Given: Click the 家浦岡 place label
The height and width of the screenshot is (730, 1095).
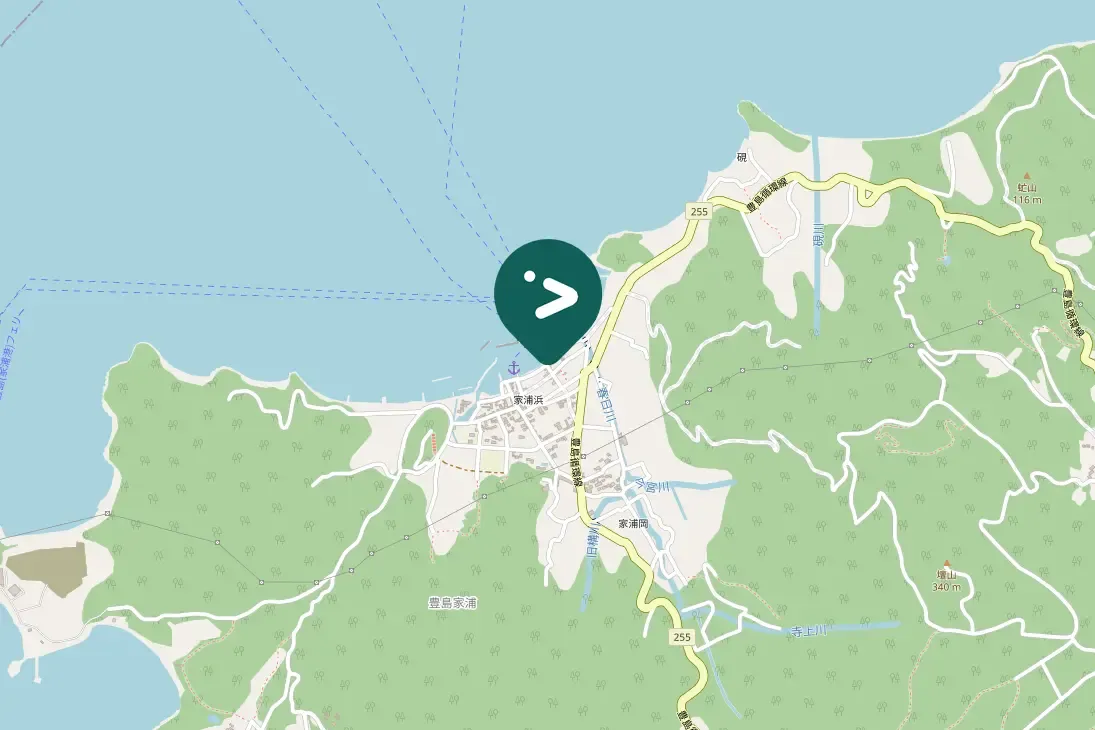Looking at the screenshot, I should 634,523.
